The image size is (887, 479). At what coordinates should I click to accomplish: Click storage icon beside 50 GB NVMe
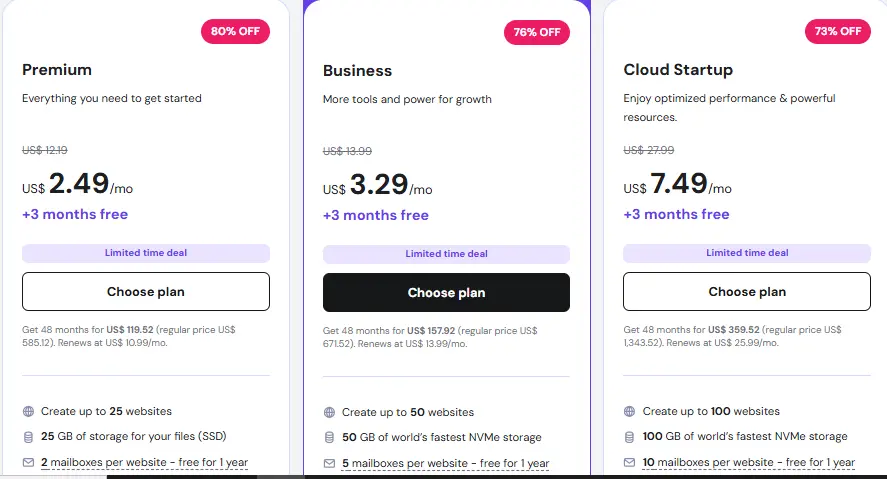click(329, 438)
